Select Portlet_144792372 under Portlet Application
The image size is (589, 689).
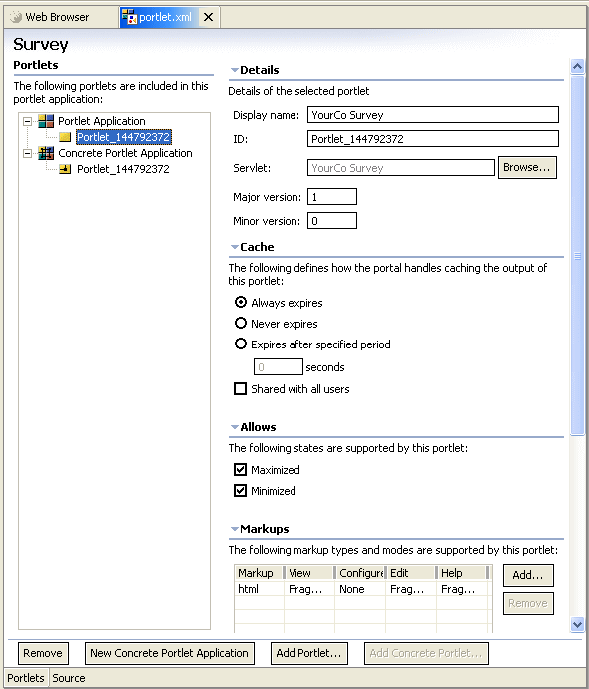click(x=124, y=137)
